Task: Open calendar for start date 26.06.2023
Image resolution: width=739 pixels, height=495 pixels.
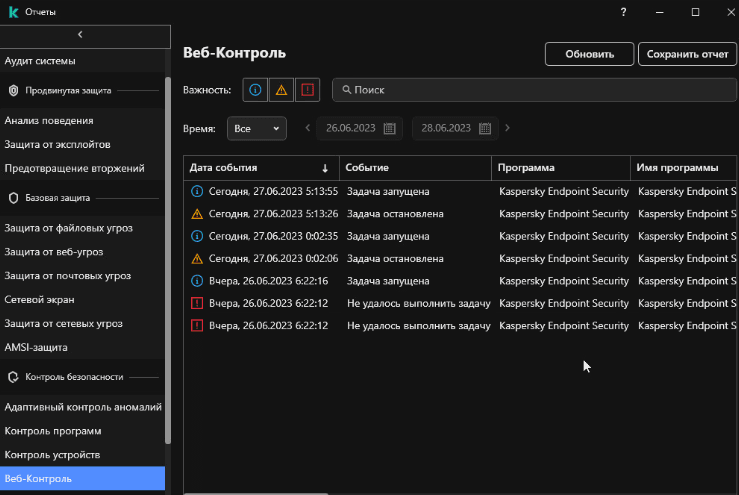Action: click(x=390, y=128)
